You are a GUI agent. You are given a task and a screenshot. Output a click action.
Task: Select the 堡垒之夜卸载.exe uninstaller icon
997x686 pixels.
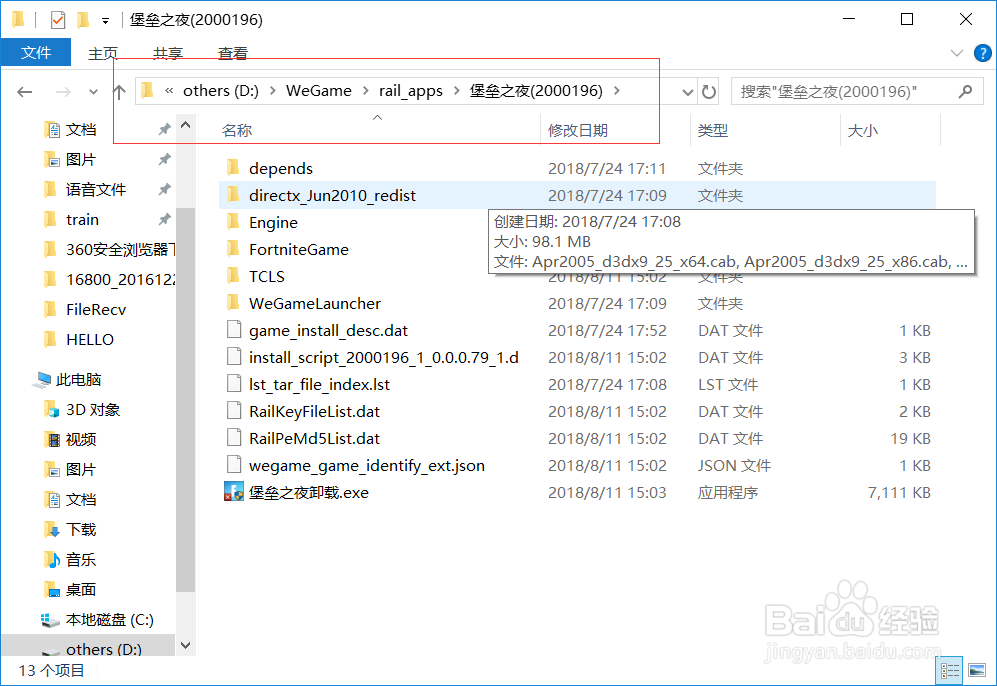pos(233,492)
